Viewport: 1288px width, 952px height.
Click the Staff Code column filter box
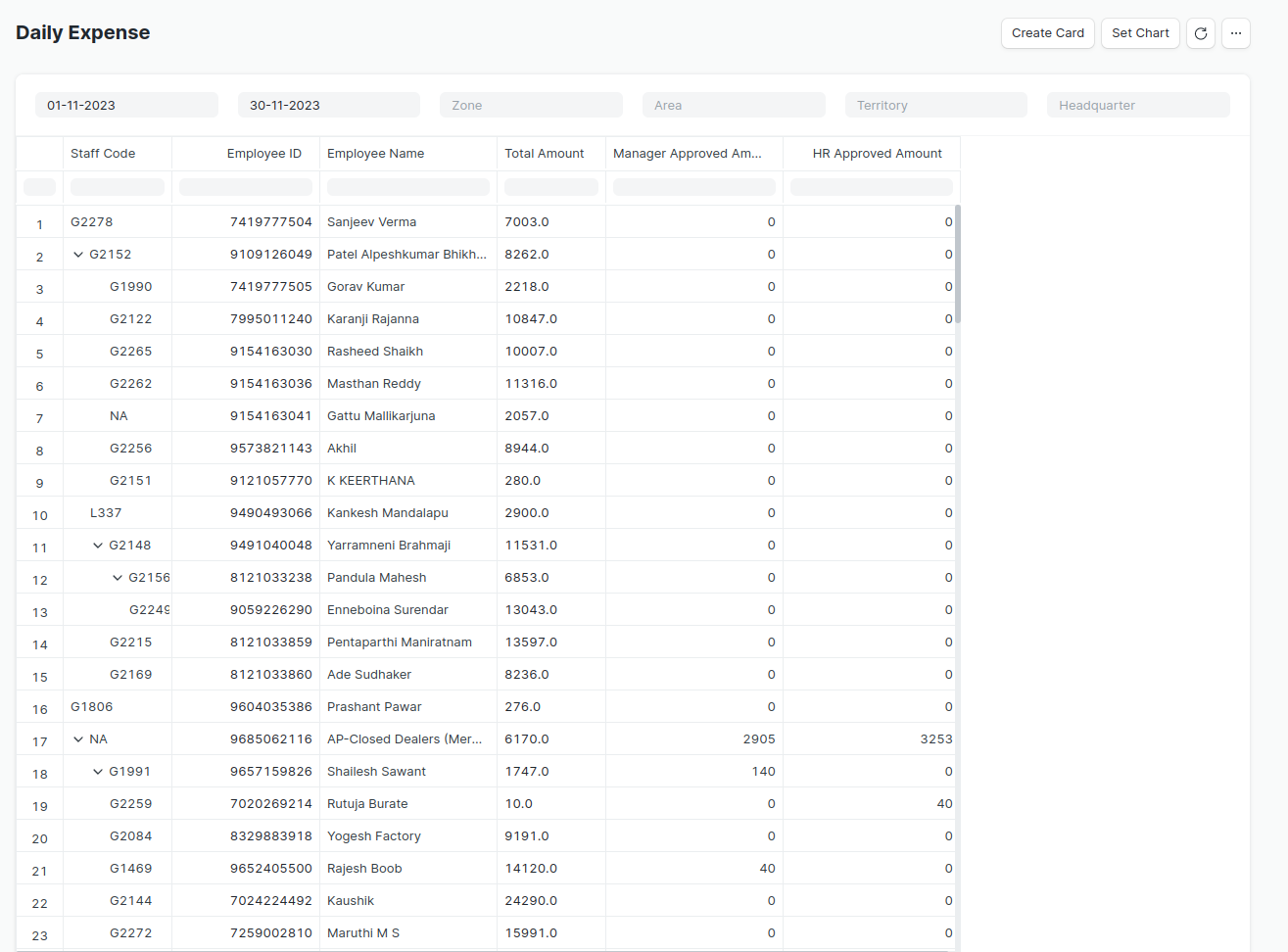118,187
